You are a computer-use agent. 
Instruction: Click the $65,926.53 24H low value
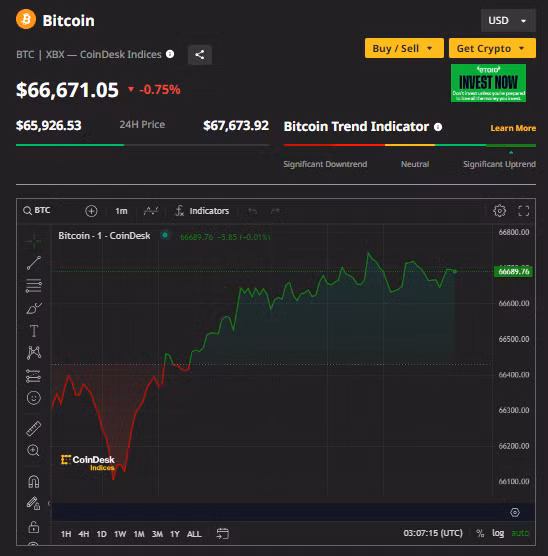click(49, 126)
